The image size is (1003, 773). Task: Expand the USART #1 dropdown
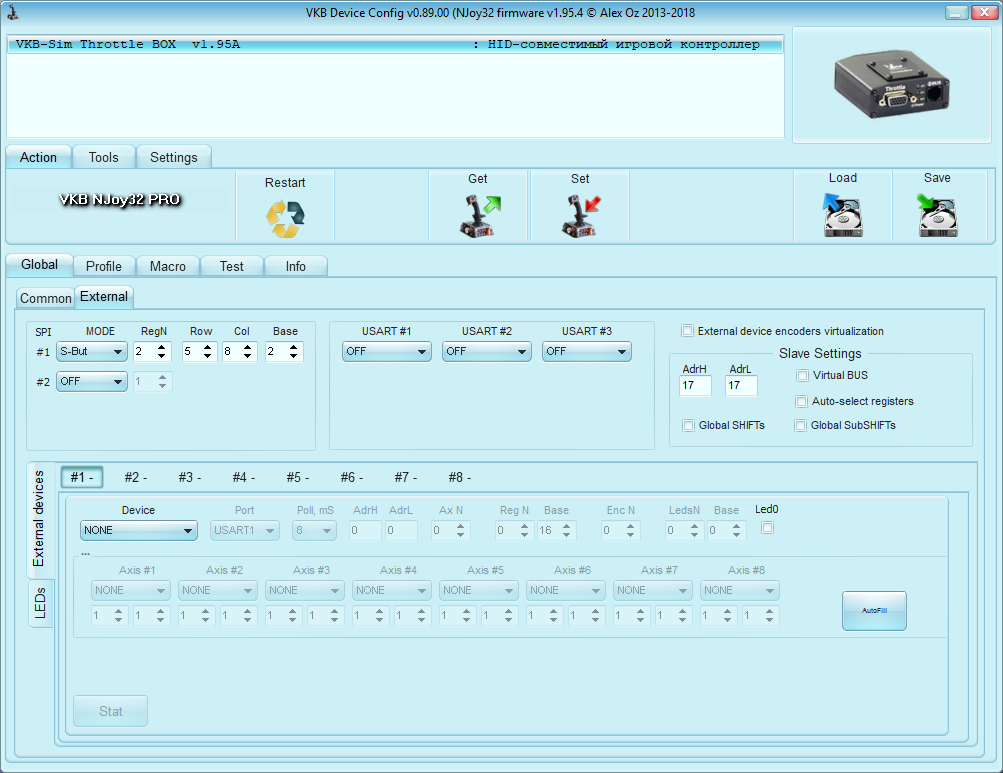387,352
